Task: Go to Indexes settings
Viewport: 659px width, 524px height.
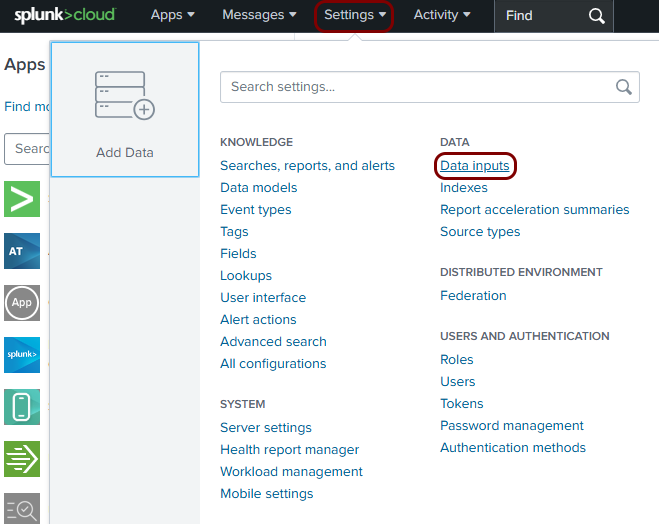Action: click(x=464, y=188)
